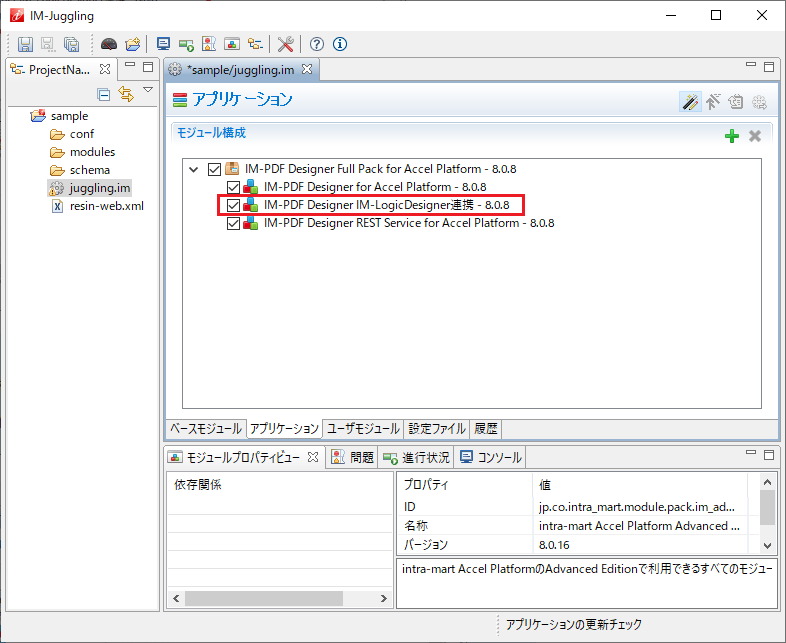The width and height of the screenshot is (786, 643).
Task: Add module with green plus icon
Action: pyautogui.click(x=732, y=136)
